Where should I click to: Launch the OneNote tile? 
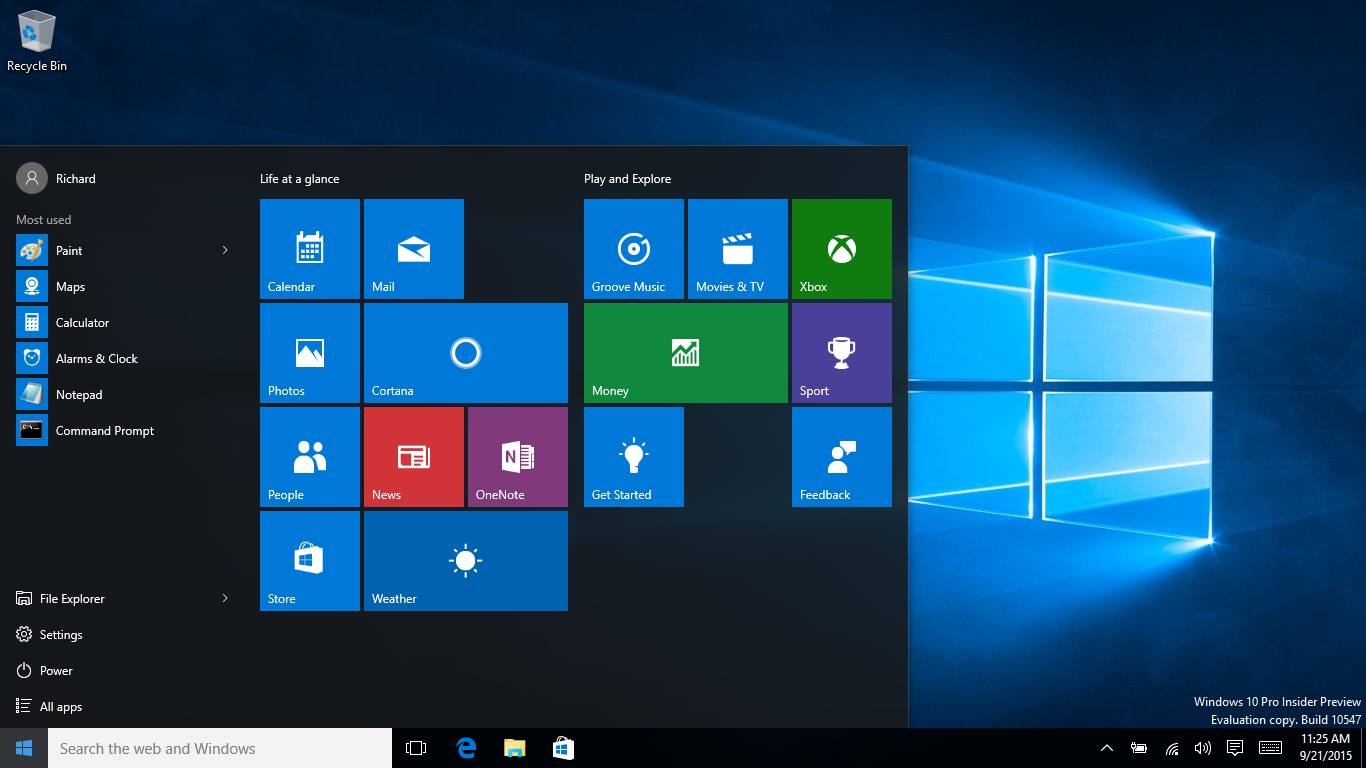(518, 457)
